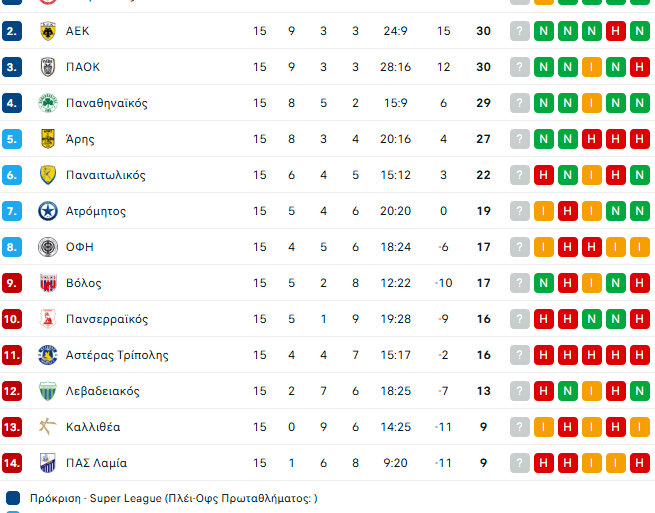Click the Λεβαδειακός team crest icon
The height and width of the screenshot is (513, 655).
47,391
